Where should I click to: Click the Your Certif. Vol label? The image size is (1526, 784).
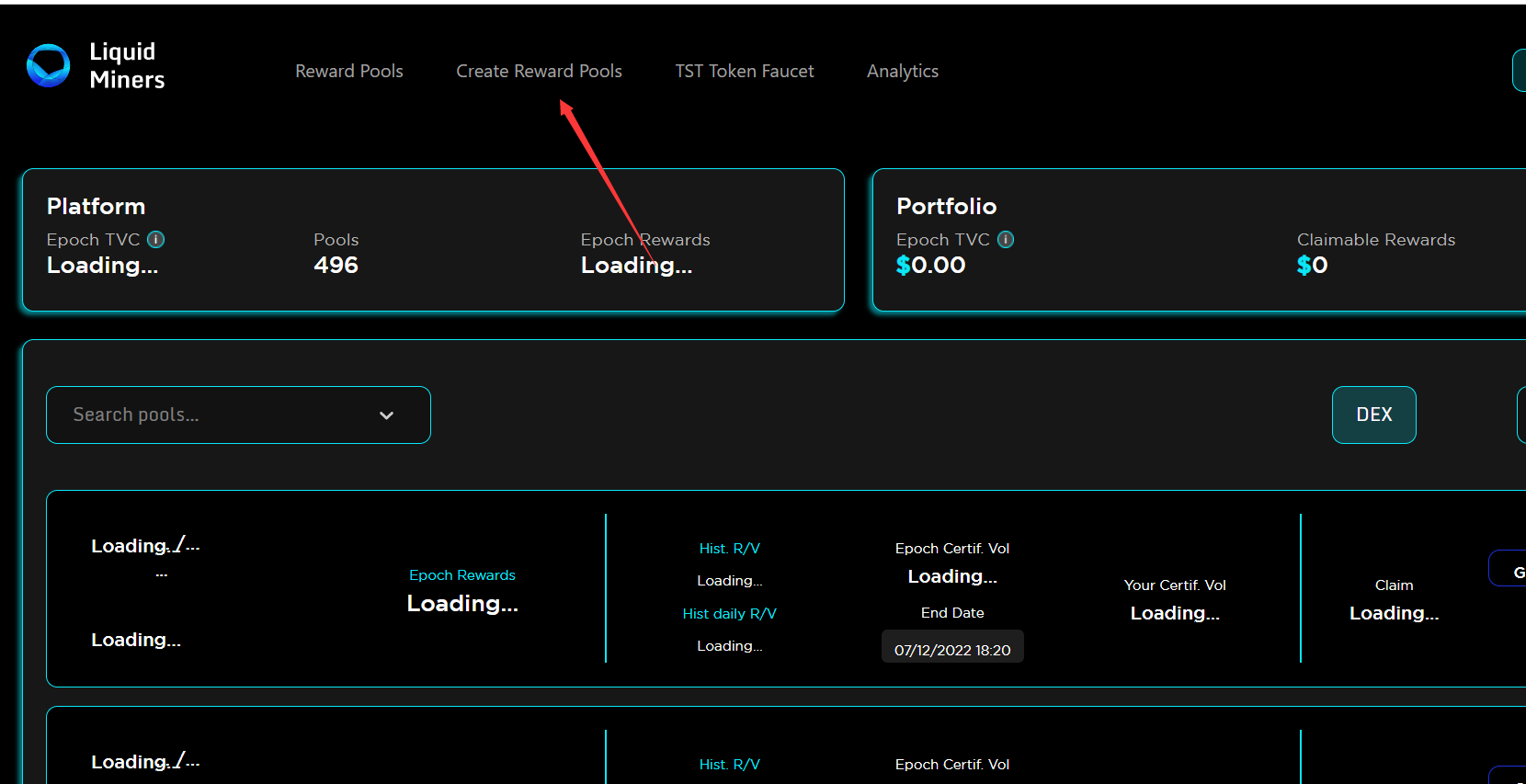click(1175, 585)
